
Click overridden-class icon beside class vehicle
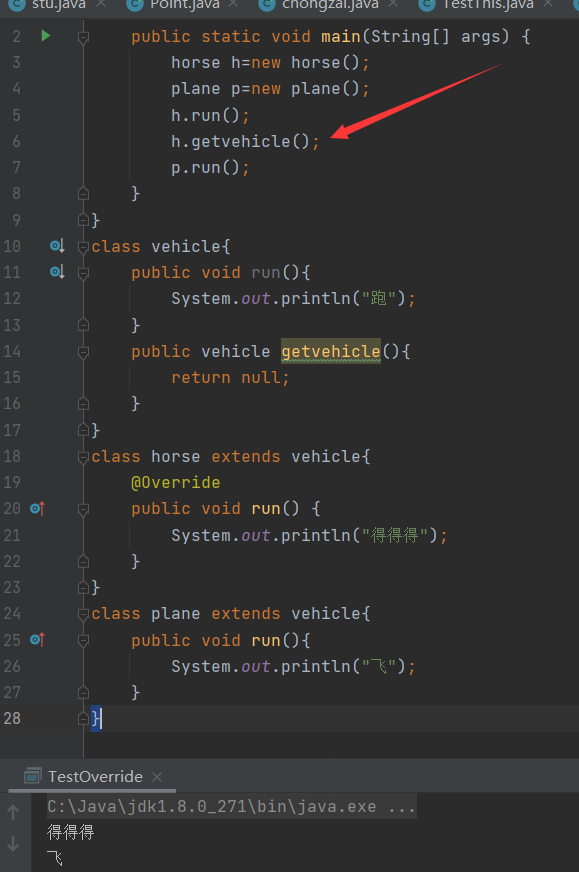click(x=57, y=246)
